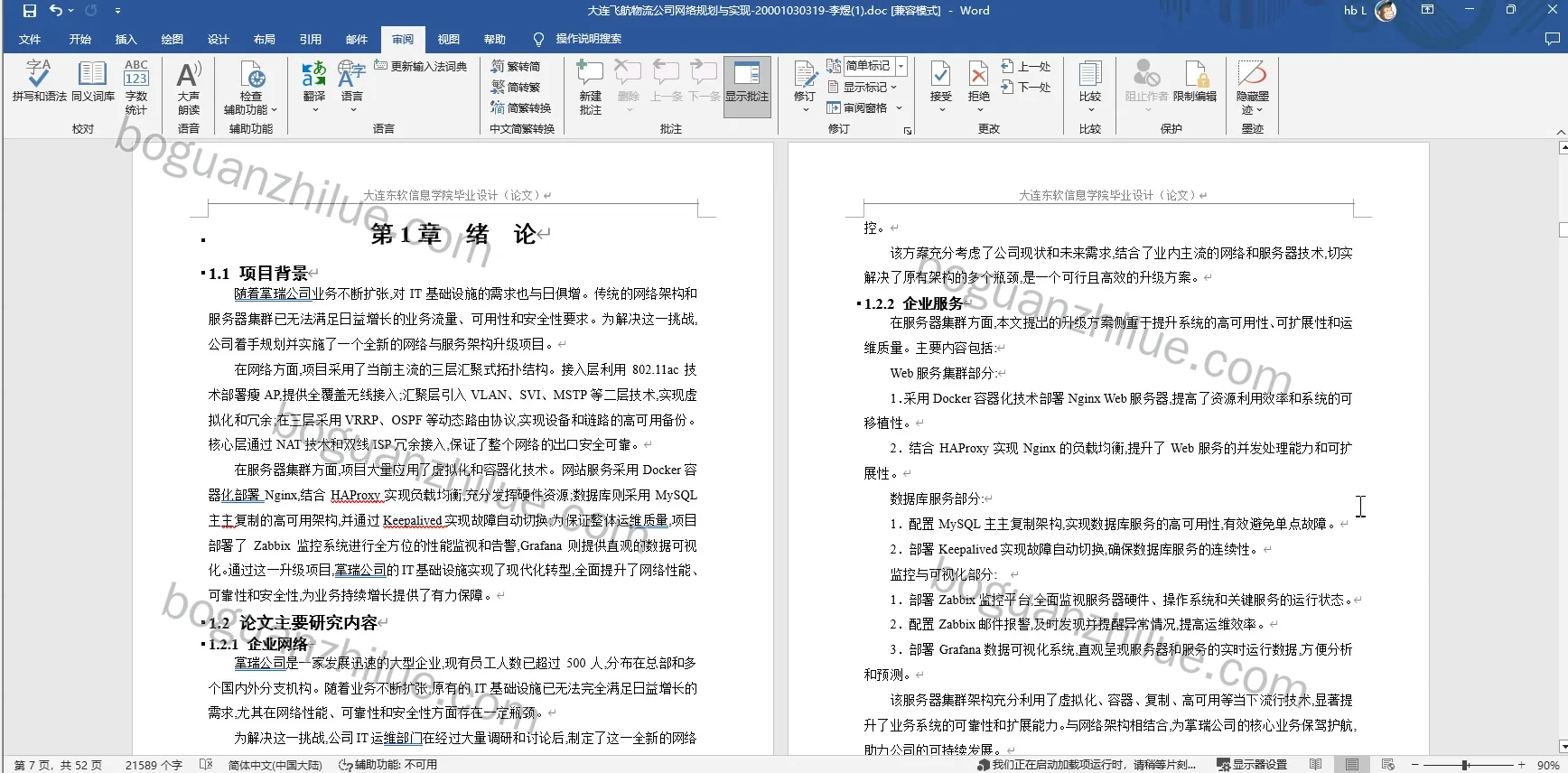Save the document from Quick Access
This screenshot has height=773, width=1568.
30,11
